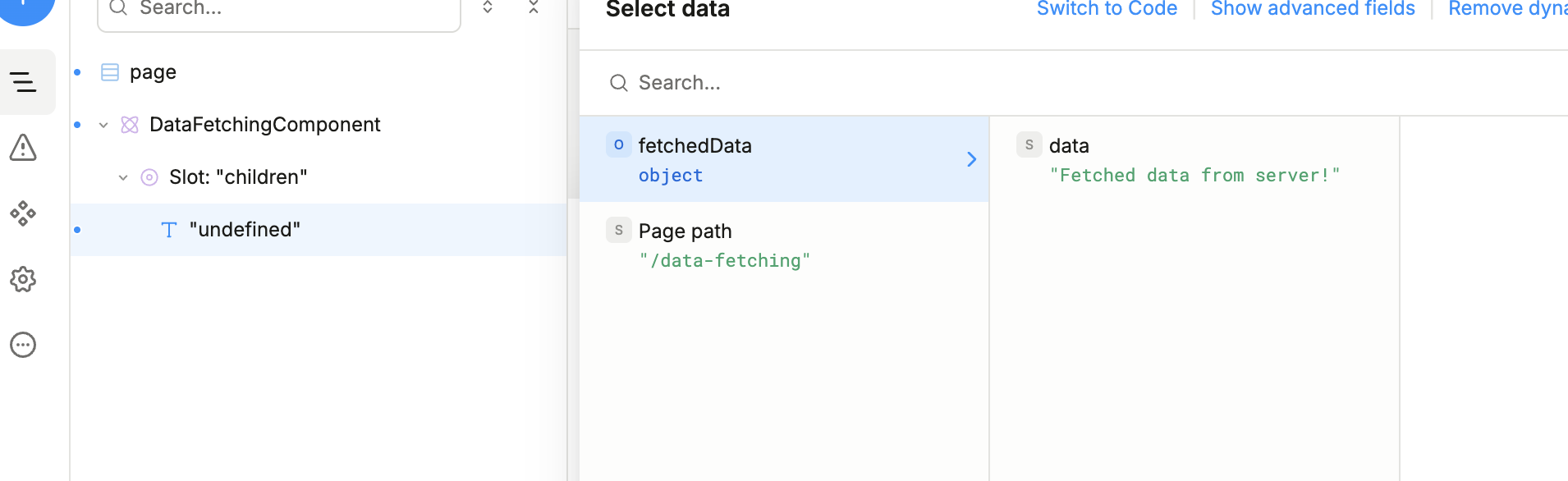Open the warnings triangle icon

pyautogui.click(x=23, y=148)
